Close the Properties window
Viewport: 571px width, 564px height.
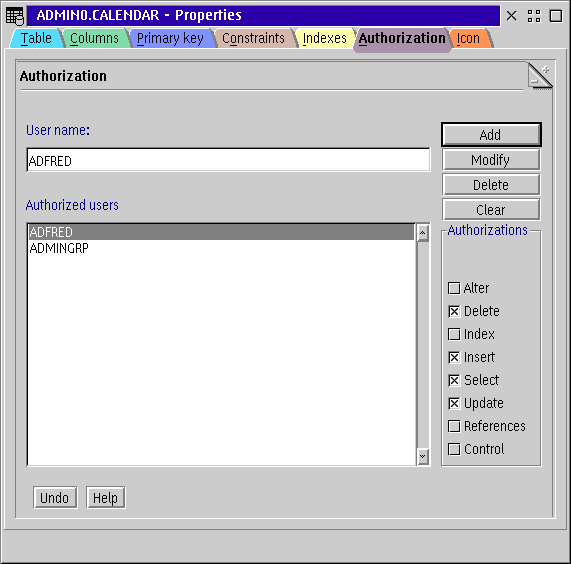[512, 16]
